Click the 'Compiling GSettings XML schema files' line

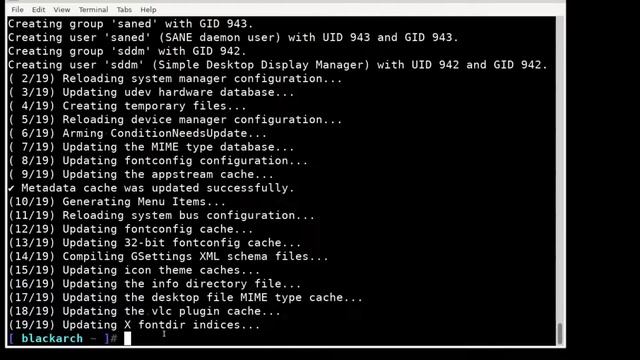pos(168,256)
